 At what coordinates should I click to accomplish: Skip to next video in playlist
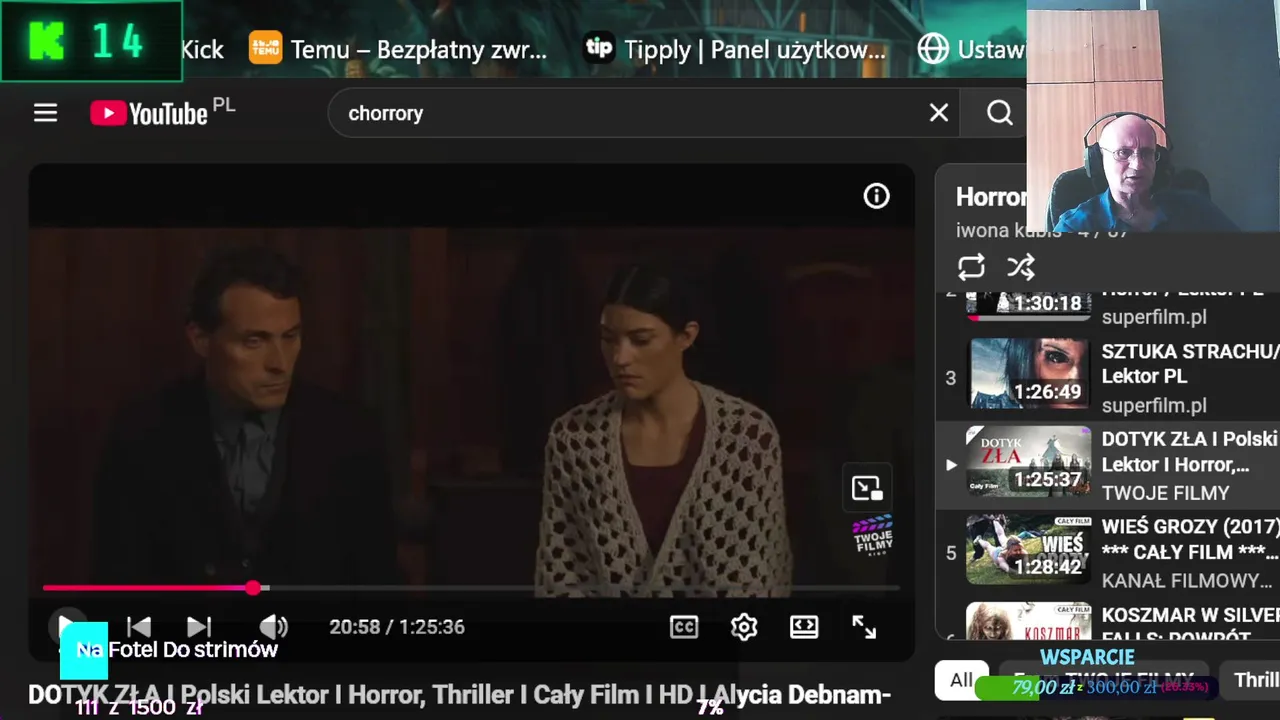(199, 627)
